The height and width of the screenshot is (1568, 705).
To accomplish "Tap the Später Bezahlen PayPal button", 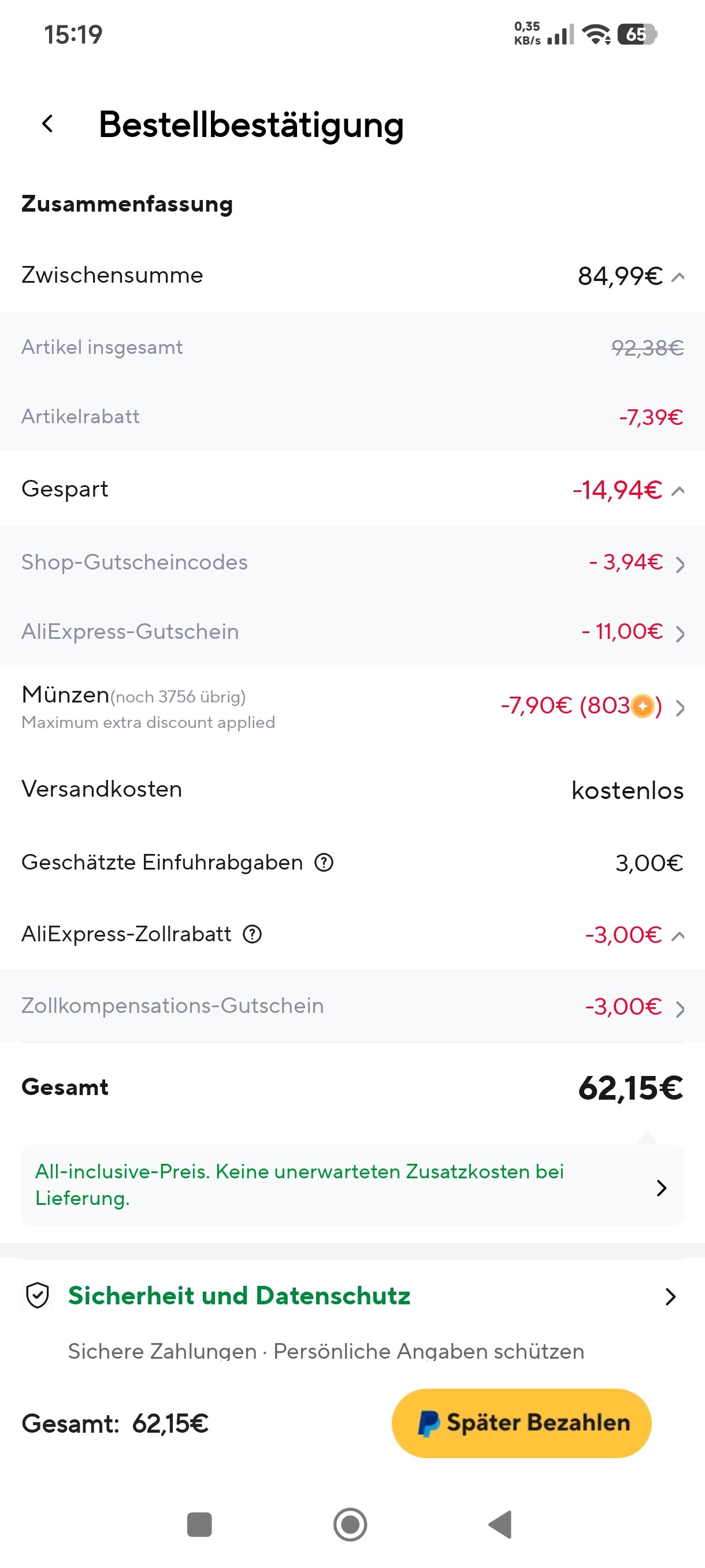I will coord(521,1423).
